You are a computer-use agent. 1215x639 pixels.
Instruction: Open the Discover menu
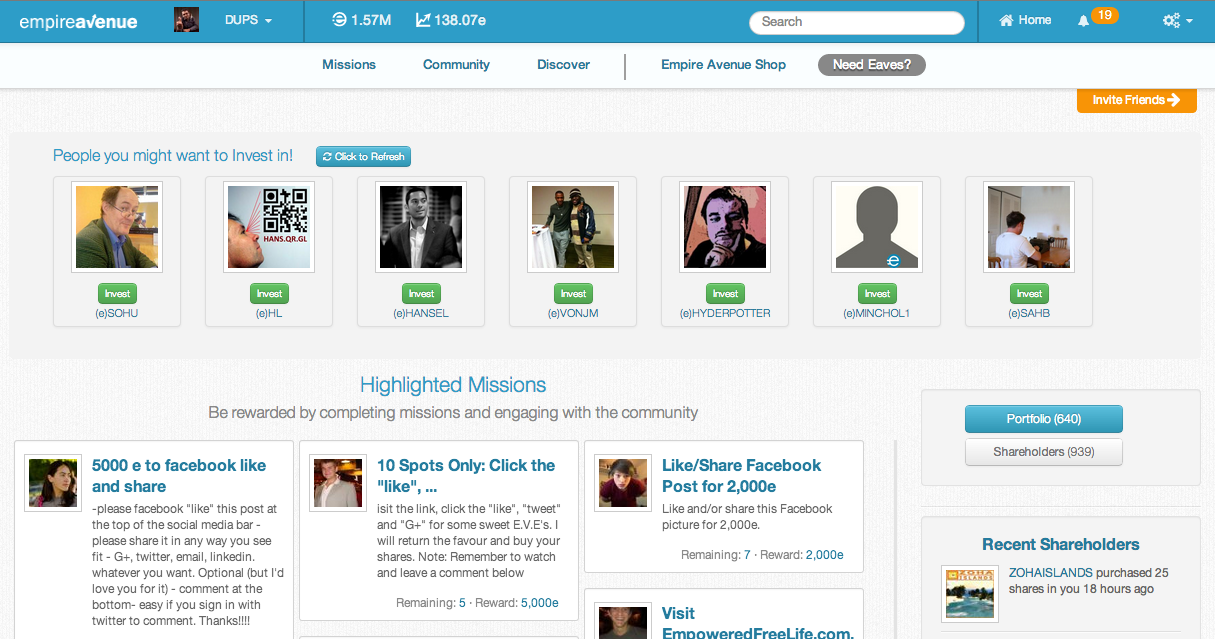pos(563,65)
